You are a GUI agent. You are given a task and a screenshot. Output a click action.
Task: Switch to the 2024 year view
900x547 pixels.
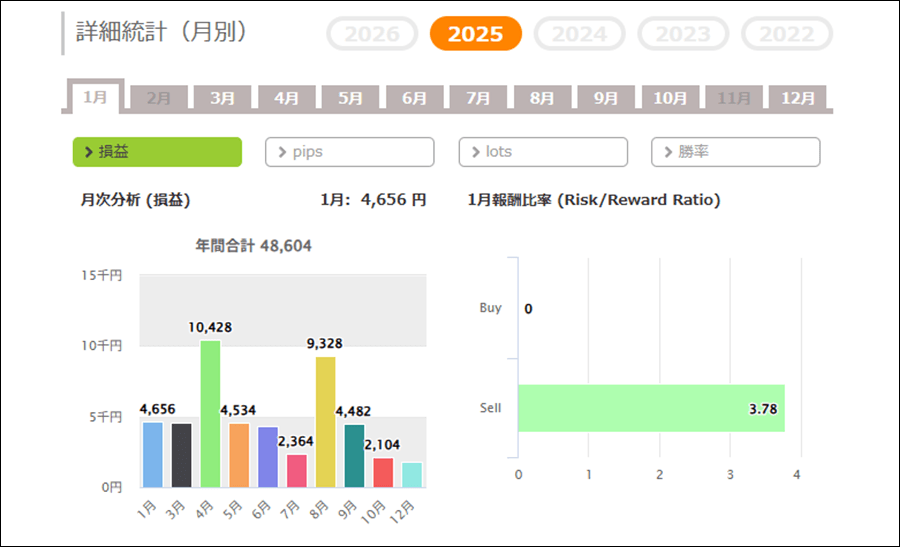tap(580, 34)
